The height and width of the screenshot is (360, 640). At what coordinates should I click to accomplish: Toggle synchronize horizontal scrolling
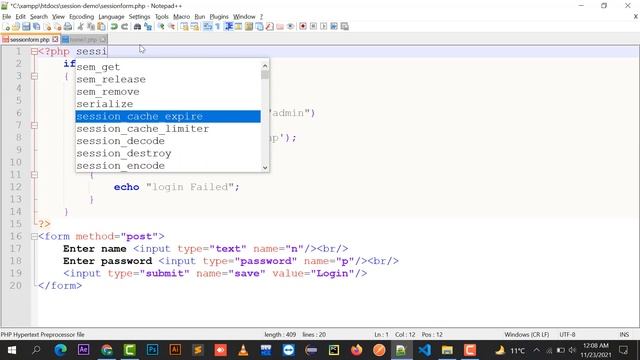195,27
